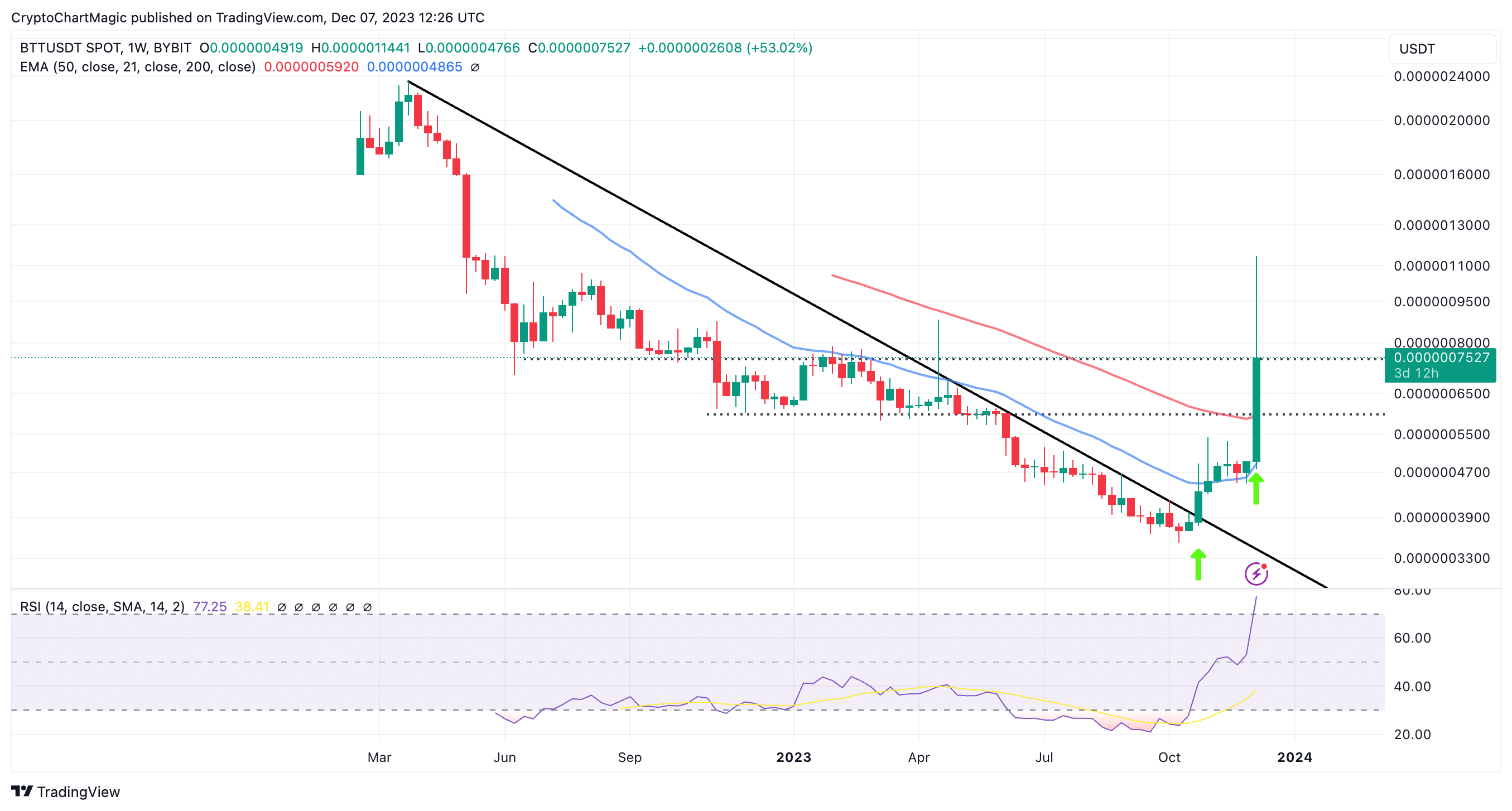This screenshot has height=811, width=1512.
Task: Click price axis label 0.0000024000
Action: point(1442,76)
